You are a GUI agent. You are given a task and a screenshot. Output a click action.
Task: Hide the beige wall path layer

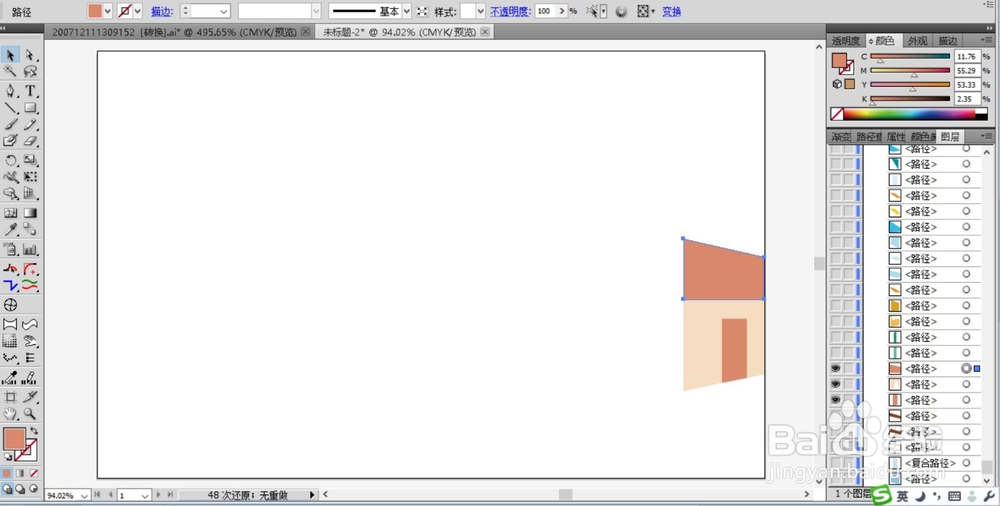pos(835,384)
